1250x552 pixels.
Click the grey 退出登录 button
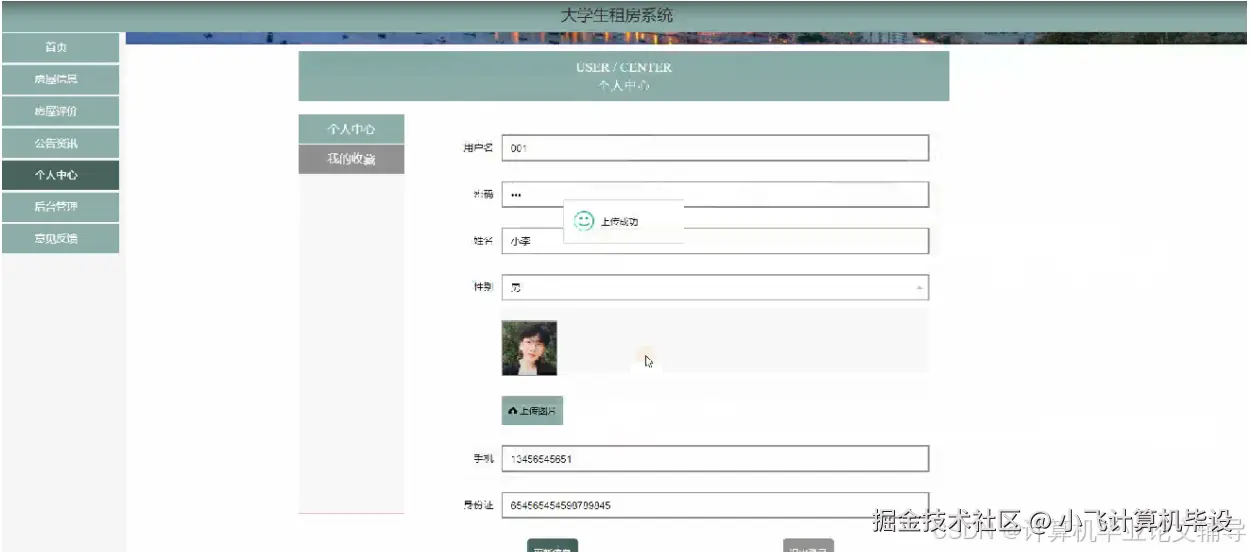[x=808, y=546]
